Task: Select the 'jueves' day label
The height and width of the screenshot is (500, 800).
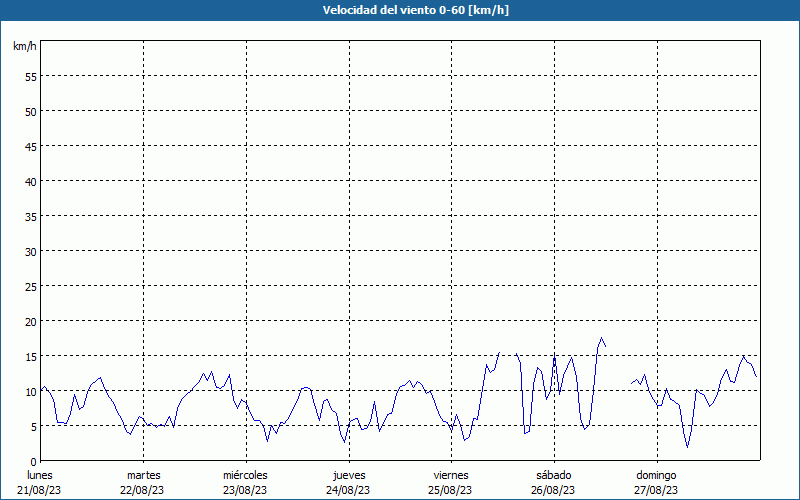Action: (x=349, y=476)
